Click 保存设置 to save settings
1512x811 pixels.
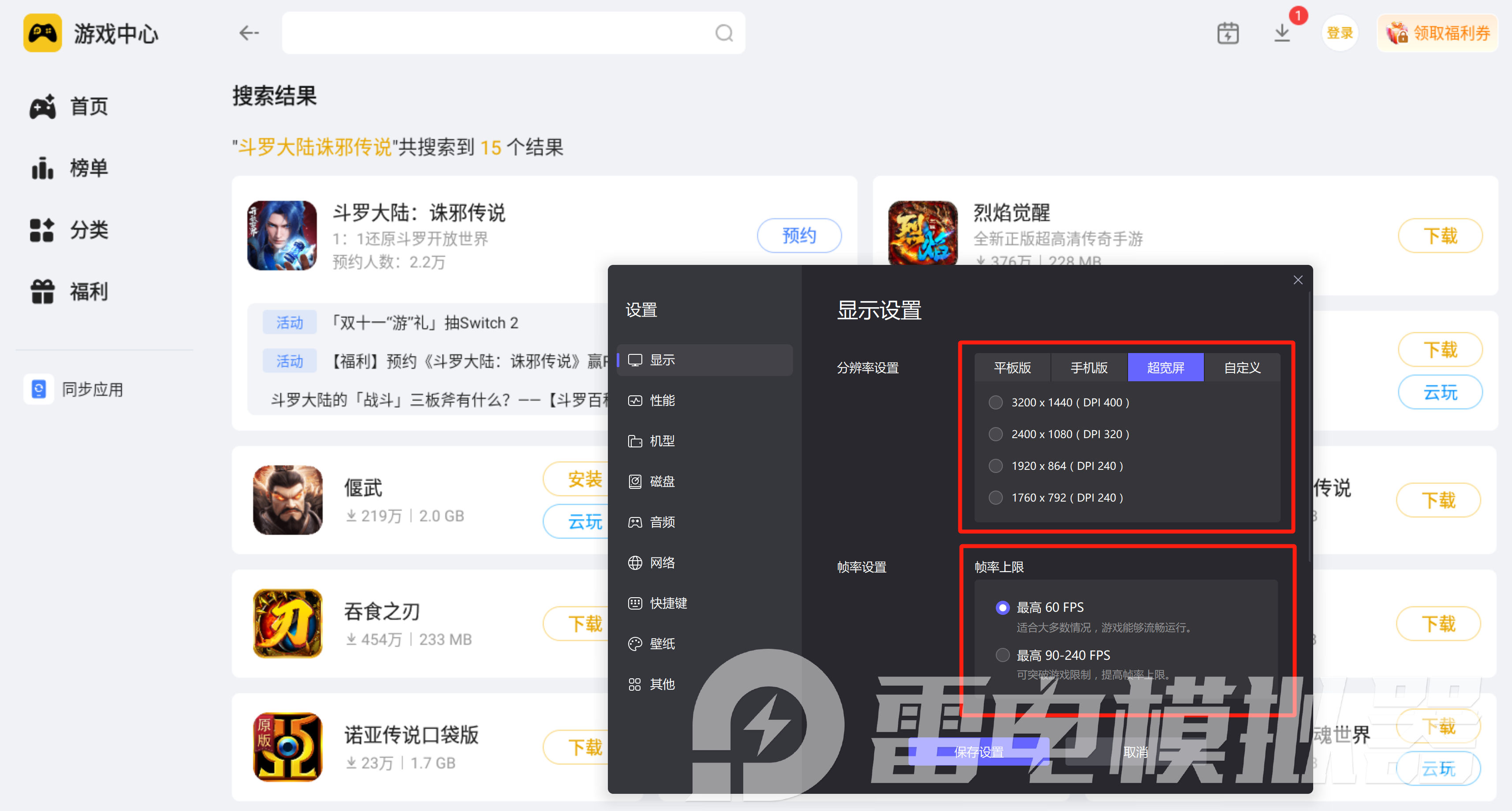(979, 752)
